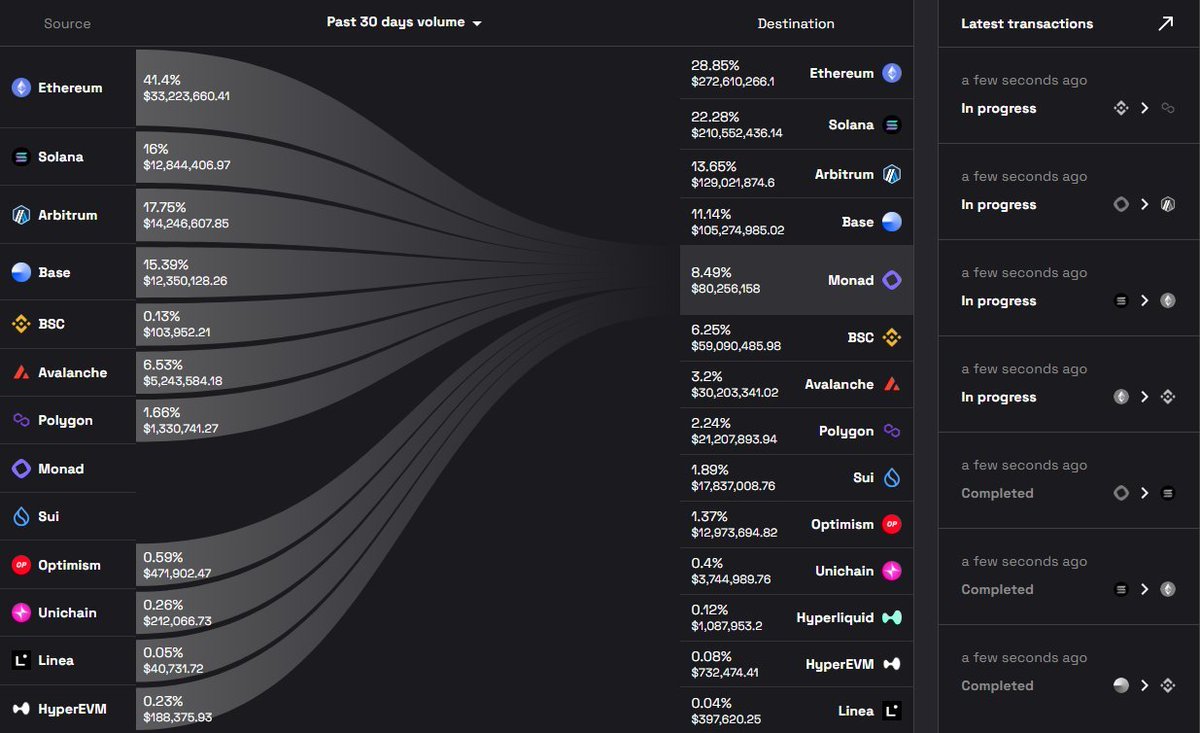Click the Avalanche label in the Source list
The image size is (1200, 733).
[73, 372]
